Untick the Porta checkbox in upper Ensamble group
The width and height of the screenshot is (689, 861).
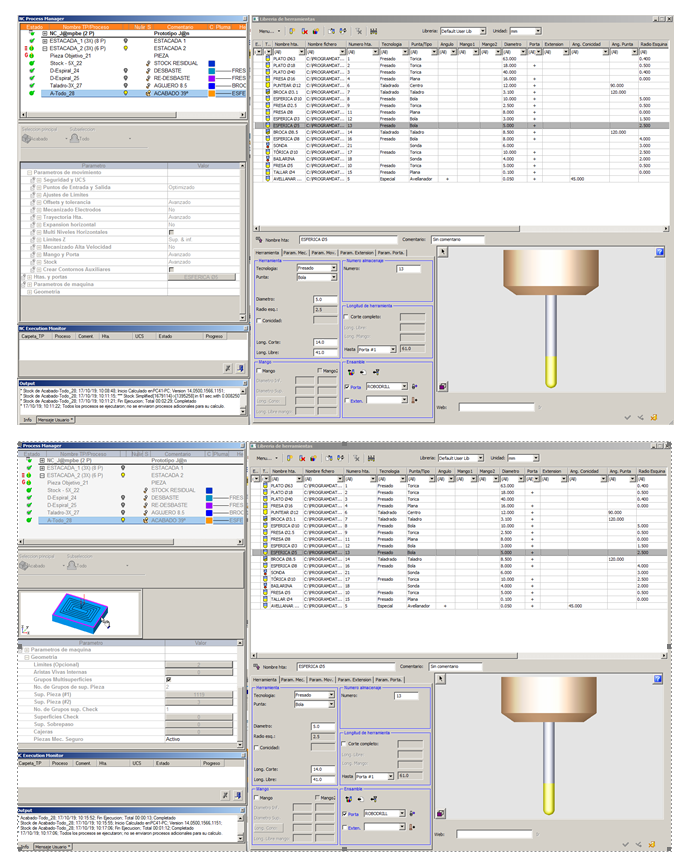click(x=346, y=387)
